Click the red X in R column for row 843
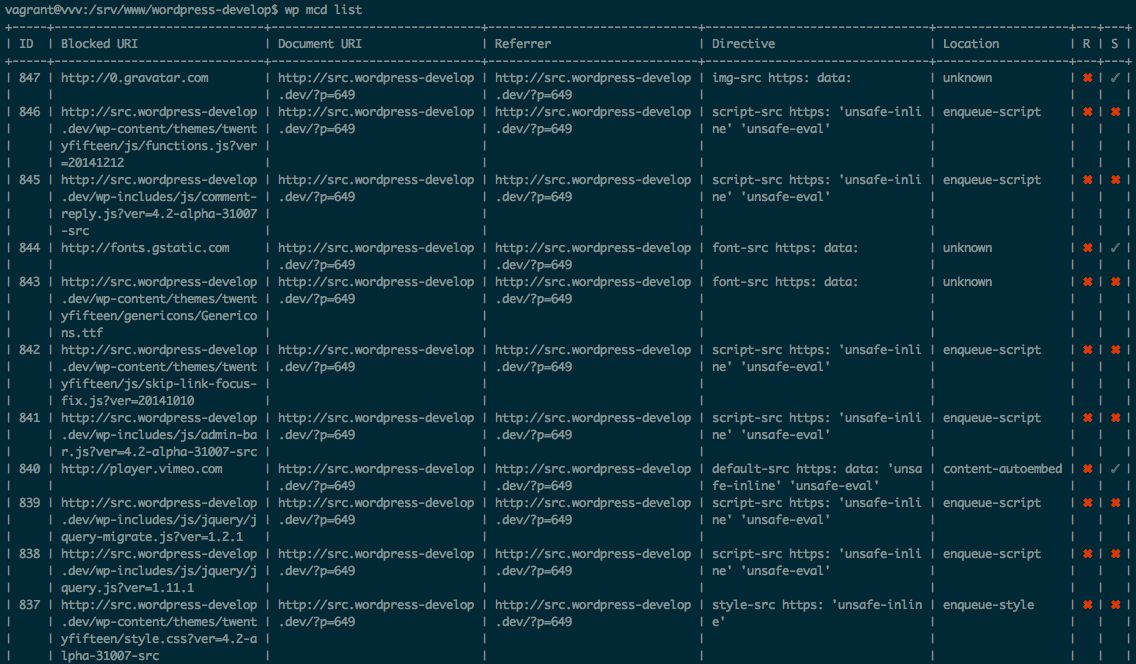 coord(1087,282)
